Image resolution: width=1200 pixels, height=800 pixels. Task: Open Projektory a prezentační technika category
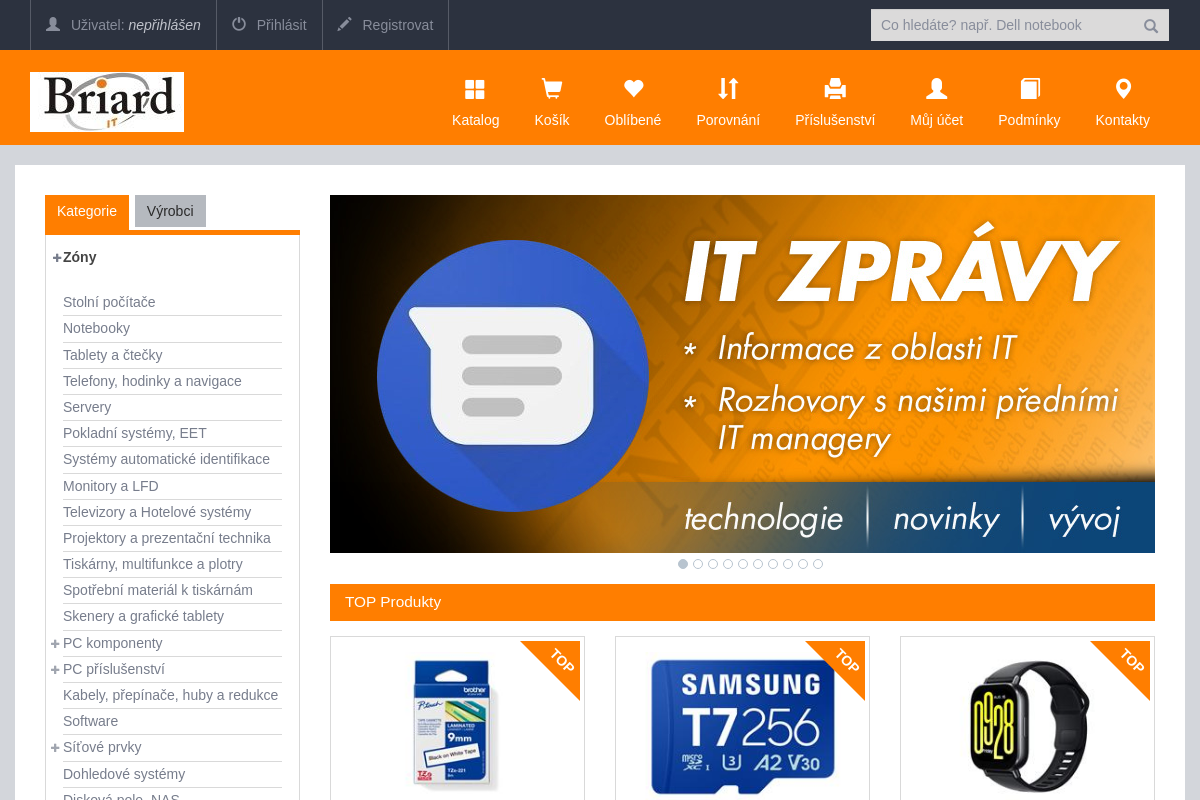coord(167,538)
